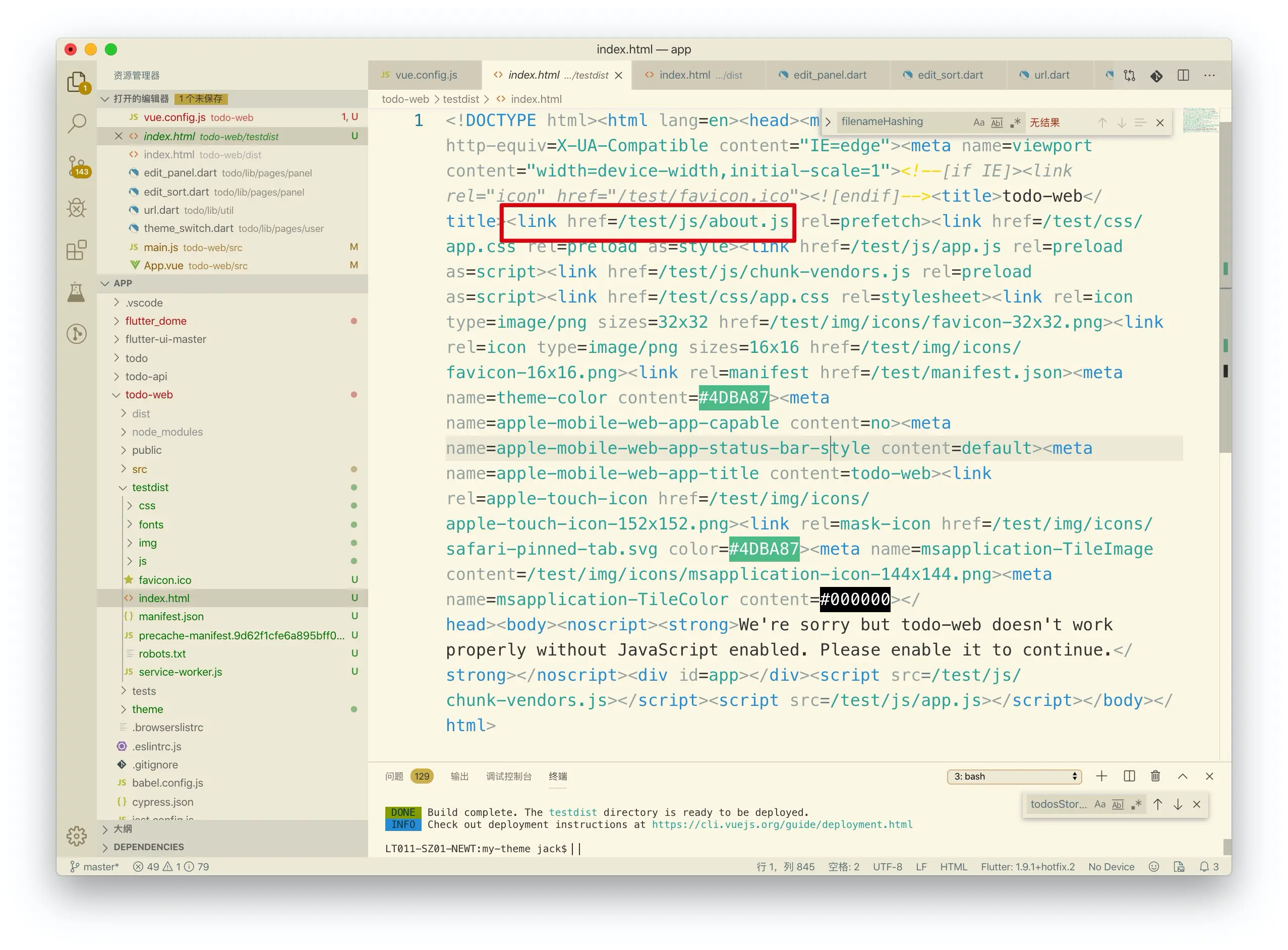1288x950 pixels.
Task: Open the Search view in activity bar
Action: 77,123
